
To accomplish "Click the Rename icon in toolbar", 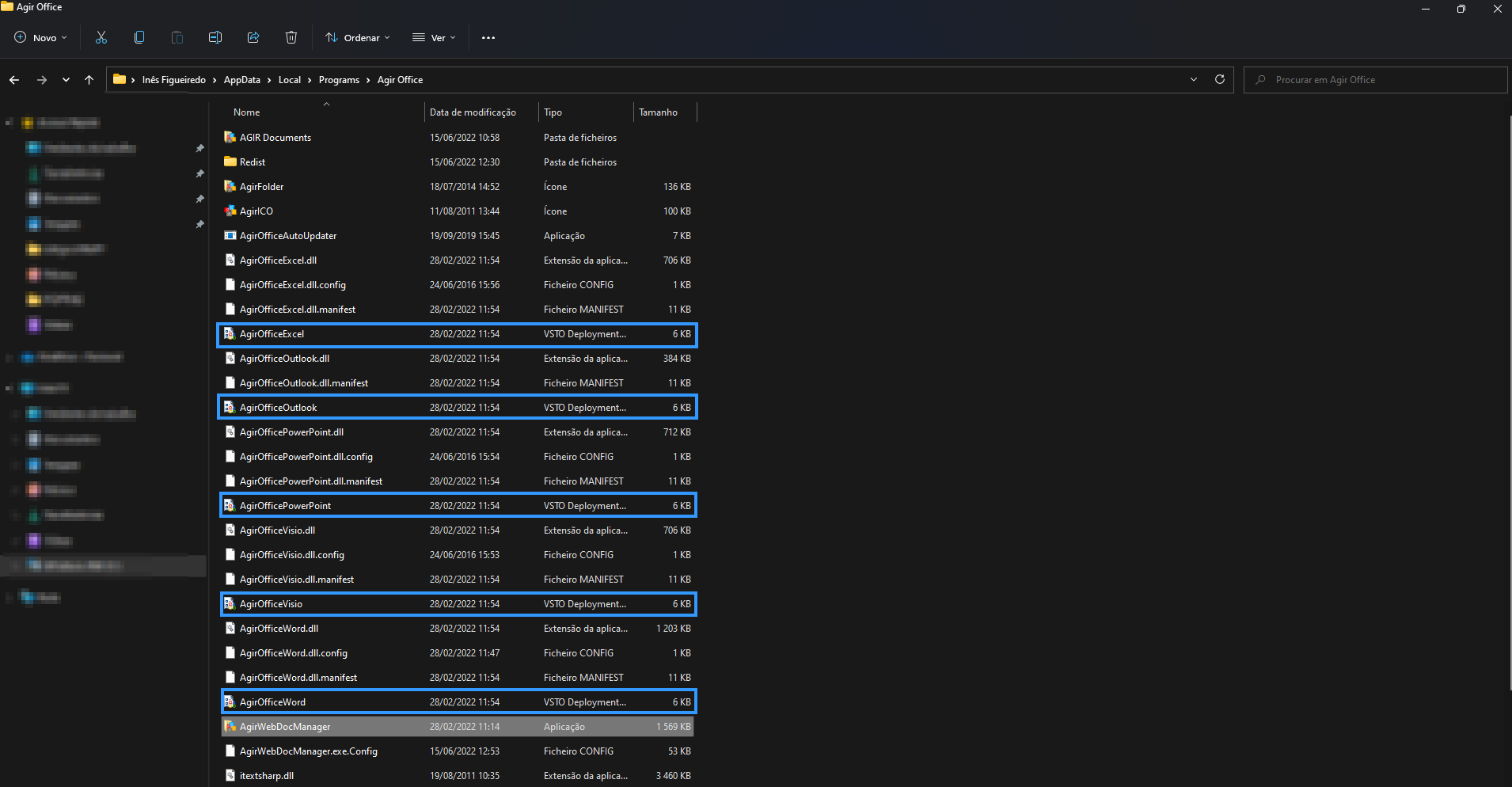I will point(215,37).
